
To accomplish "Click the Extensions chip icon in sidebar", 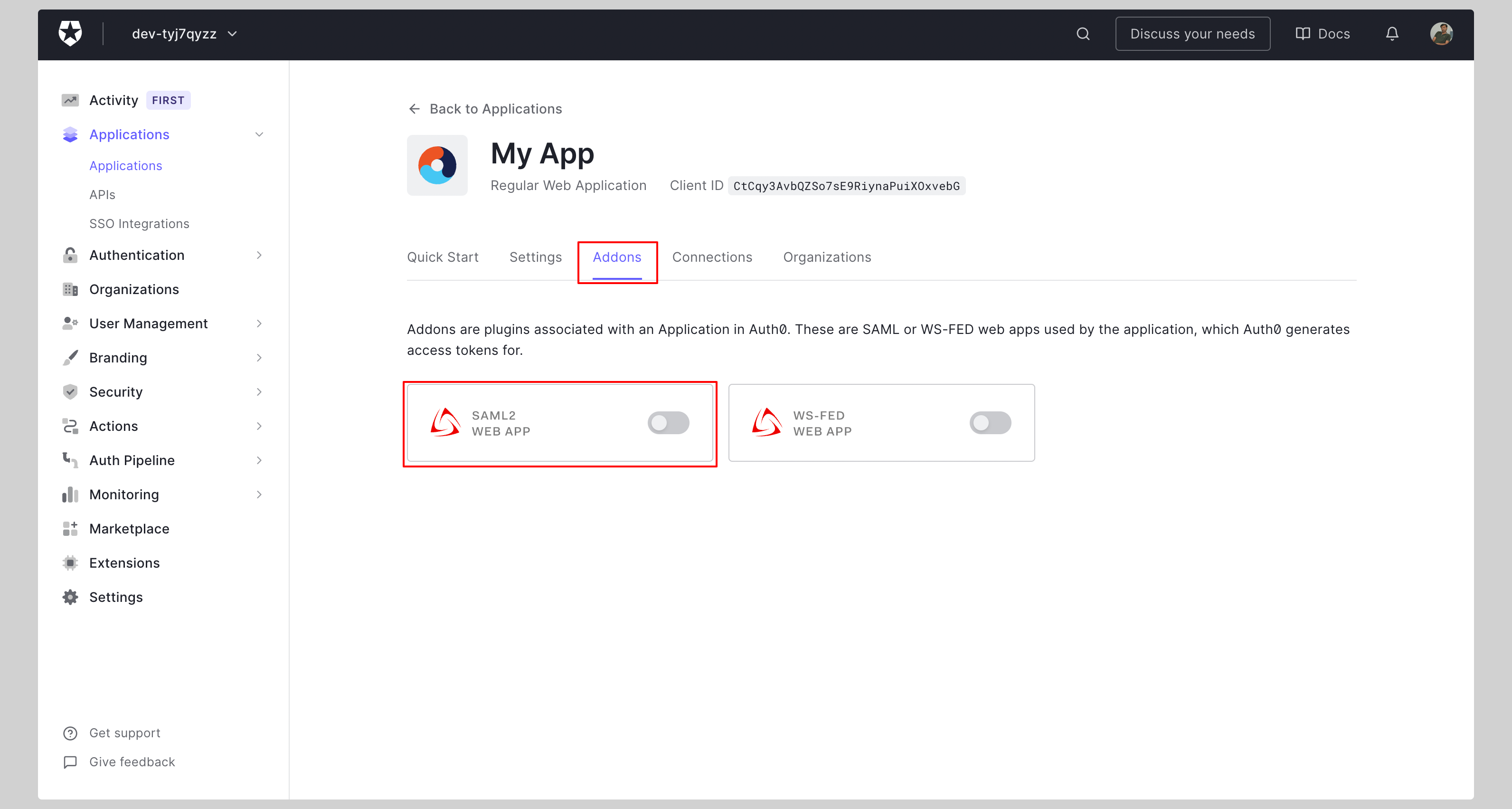I will click(x=70, y=562).
